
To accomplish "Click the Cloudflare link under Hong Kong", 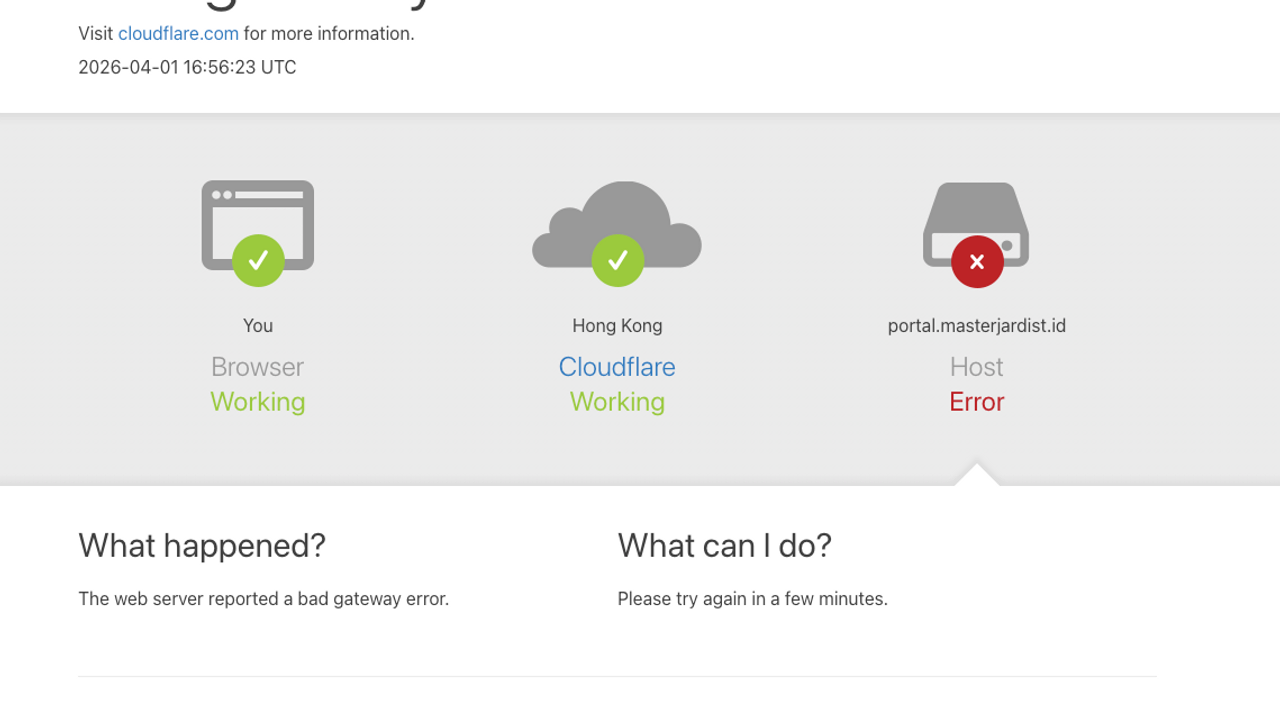I will [617, 367].
